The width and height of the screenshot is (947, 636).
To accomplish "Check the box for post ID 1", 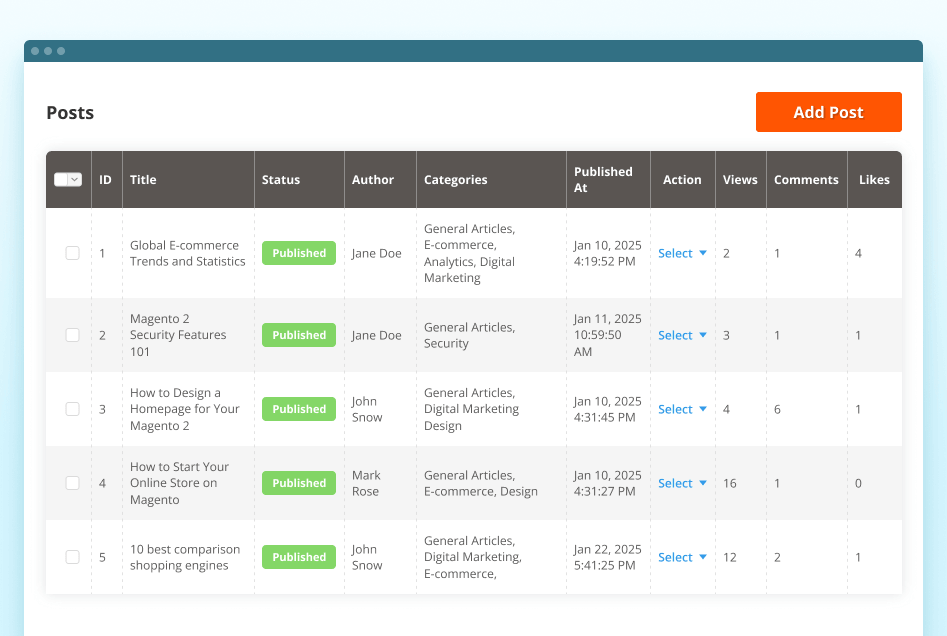I will click(x=73, y=253).
